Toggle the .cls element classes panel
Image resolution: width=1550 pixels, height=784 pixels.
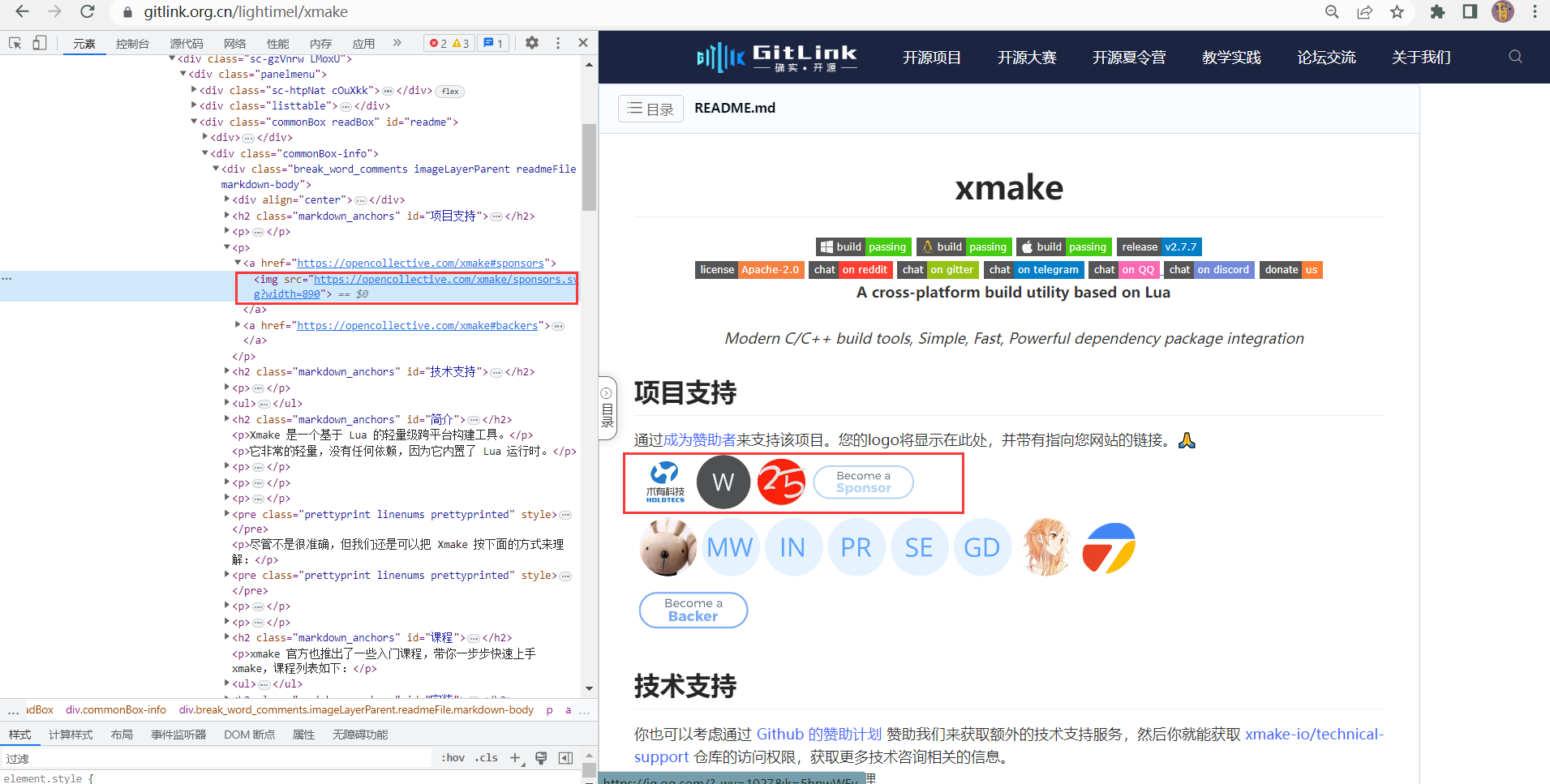click(487, 758)
